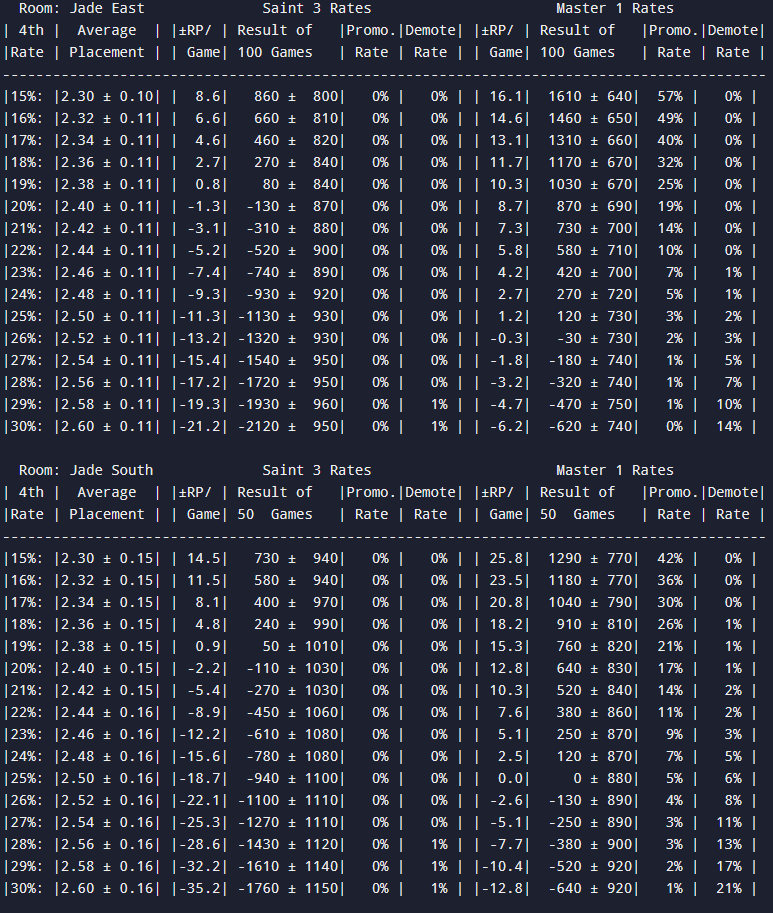Click the 16.1 RP per game value

506,97
